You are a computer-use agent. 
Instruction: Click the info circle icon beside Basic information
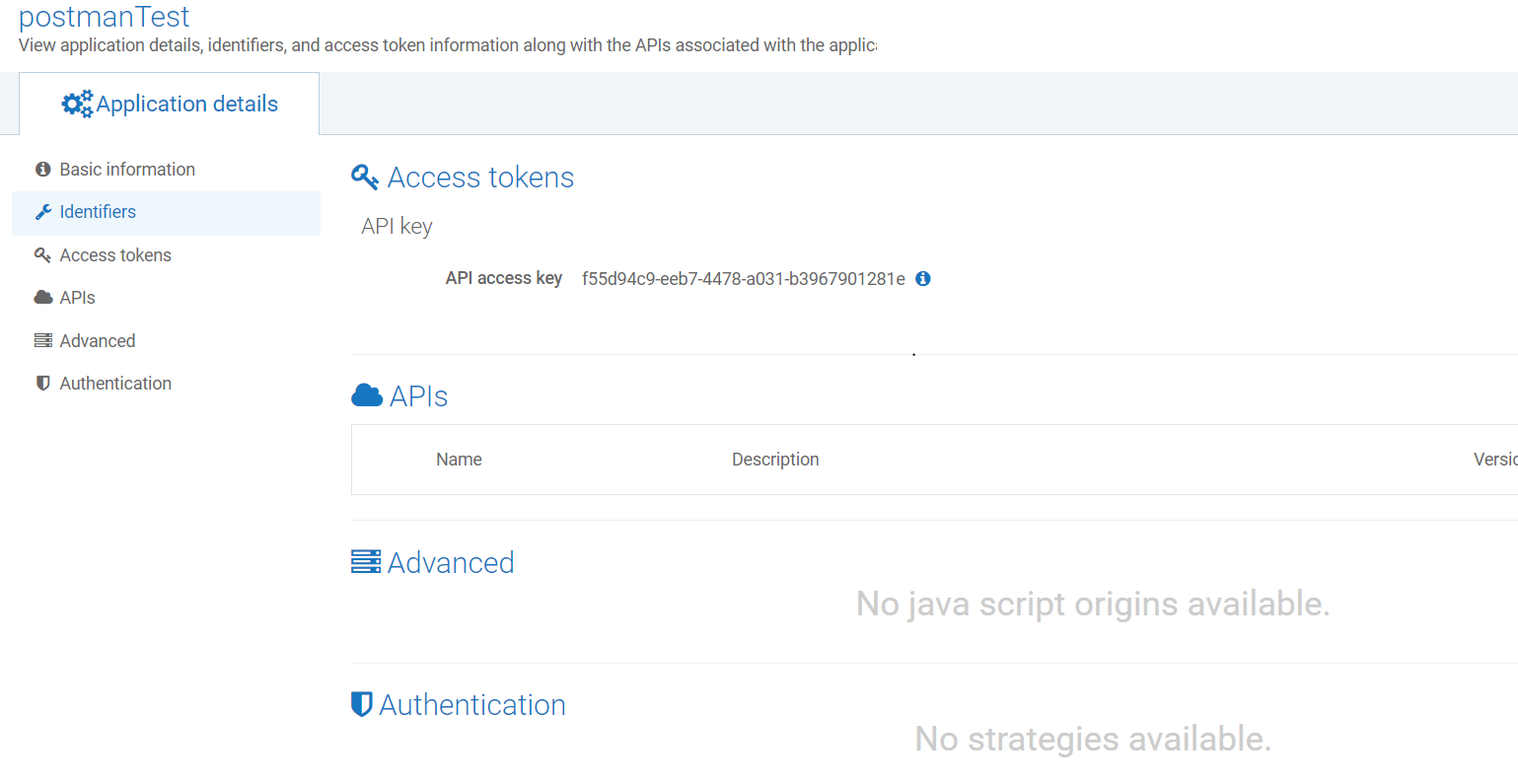pyautogui.click(x=42, y=170)
